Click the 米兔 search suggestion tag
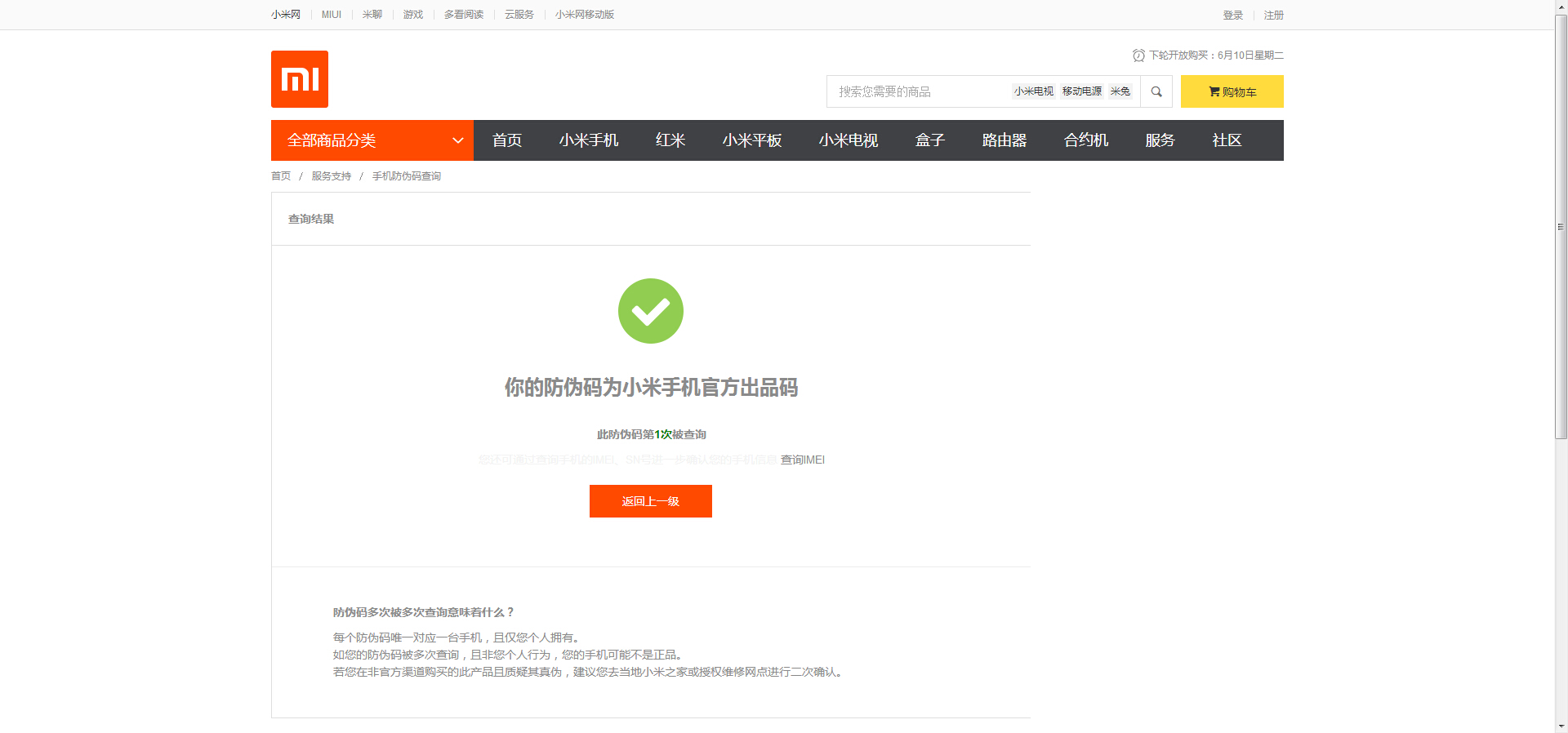 click(x=1120, y=91)
